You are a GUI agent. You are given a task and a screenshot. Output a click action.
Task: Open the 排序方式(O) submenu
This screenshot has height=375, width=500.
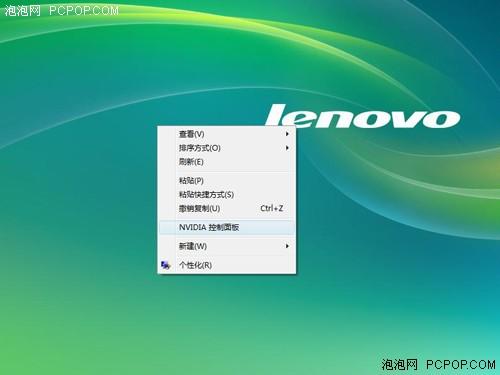[x=226, y=148]
